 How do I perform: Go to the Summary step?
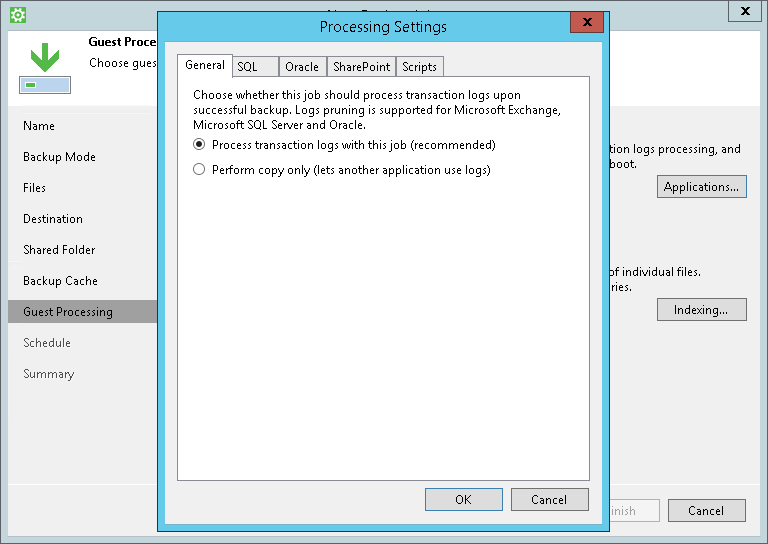click(48, 374)
